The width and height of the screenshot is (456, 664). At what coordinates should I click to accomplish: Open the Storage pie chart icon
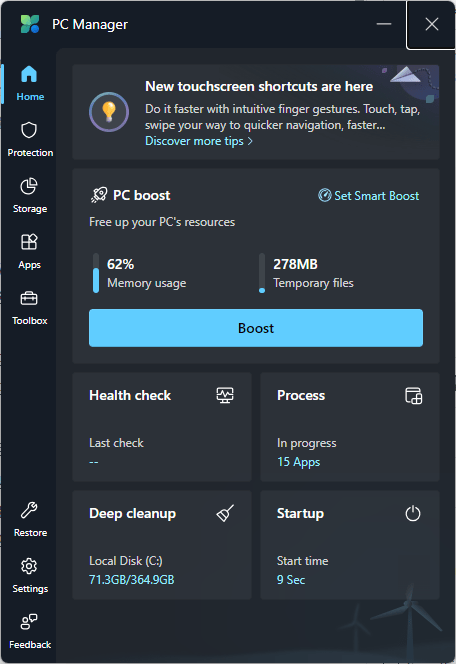[x=29, y=186]
